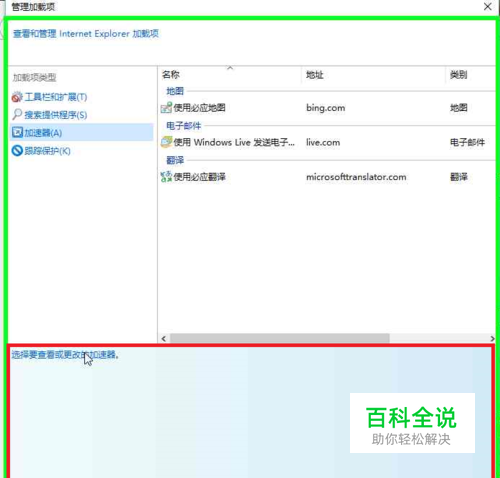
Task: Collapse the 电子邮件 group header
Action: pos(184,126)
